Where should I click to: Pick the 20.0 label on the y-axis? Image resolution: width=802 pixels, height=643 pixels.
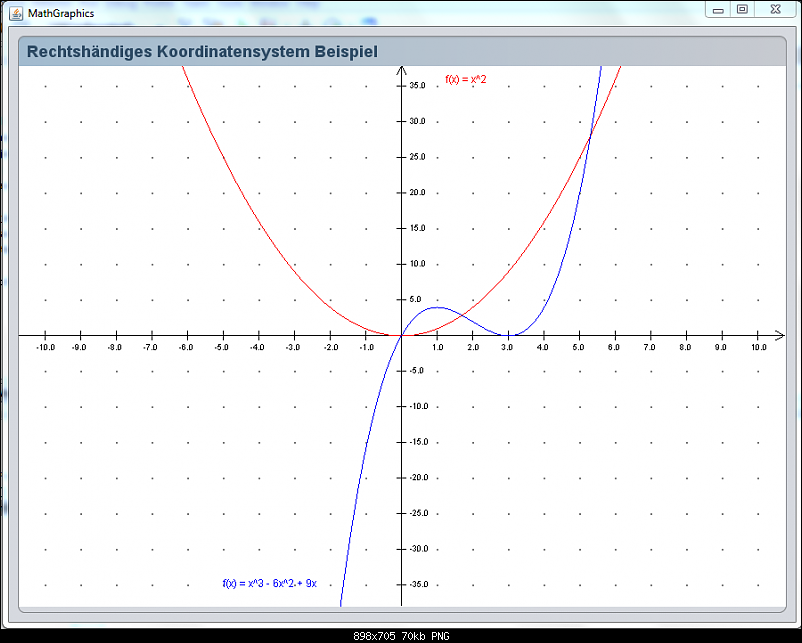416,193
